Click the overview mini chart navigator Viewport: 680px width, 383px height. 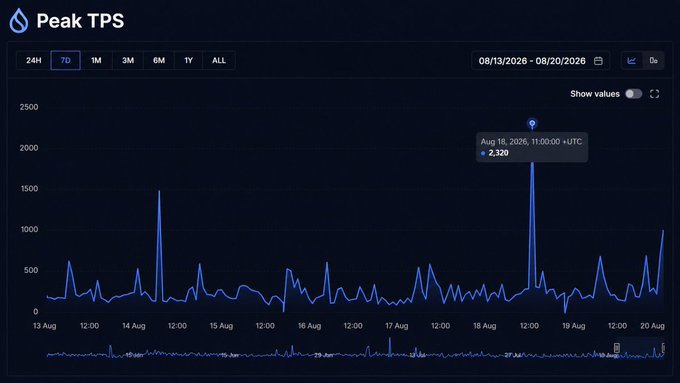click(x=356, y=349)
